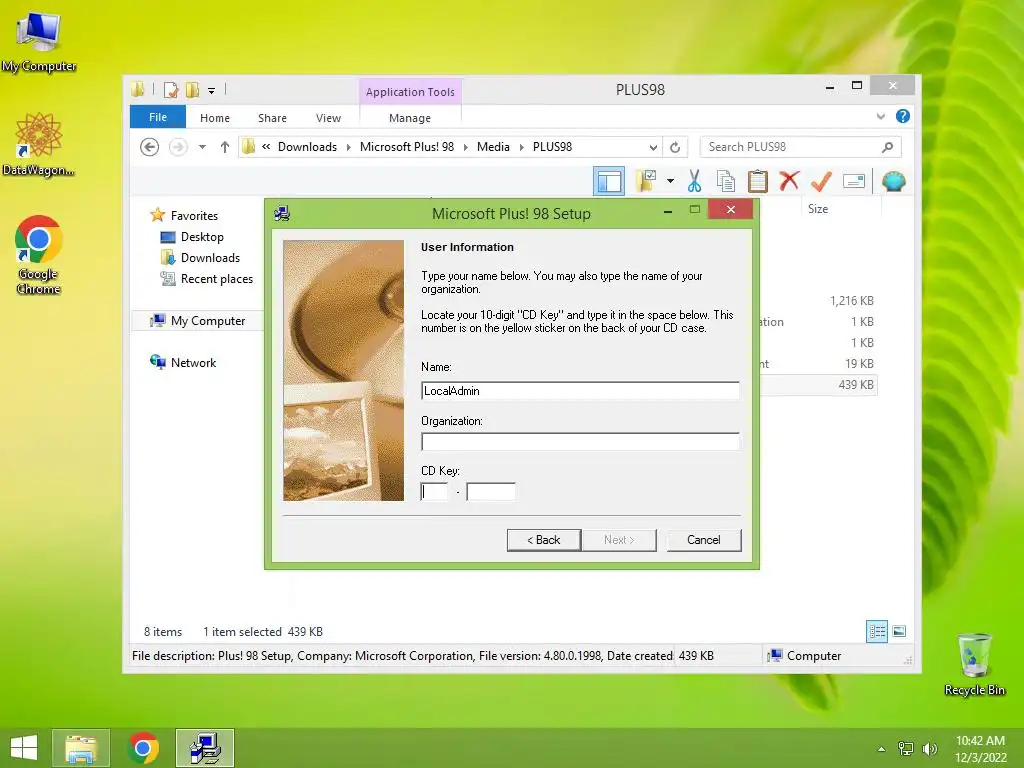1024x768 pixels.
Task: Click the first CD Key box
Action: (x=435, y=492)
